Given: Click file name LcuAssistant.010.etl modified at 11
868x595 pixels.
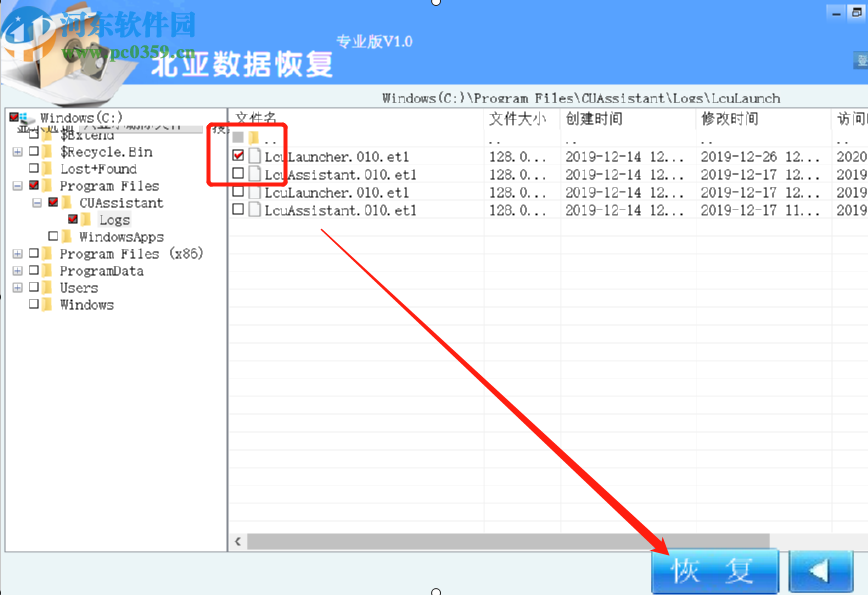Looking at the screenshot, I should click(x=340, y=210).
